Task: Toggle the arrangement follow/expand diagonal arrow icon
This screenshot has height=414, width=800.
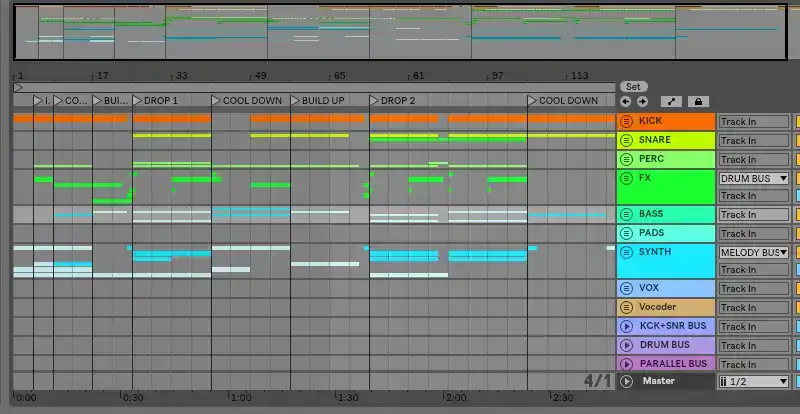Action: click(x=671, y=101)
